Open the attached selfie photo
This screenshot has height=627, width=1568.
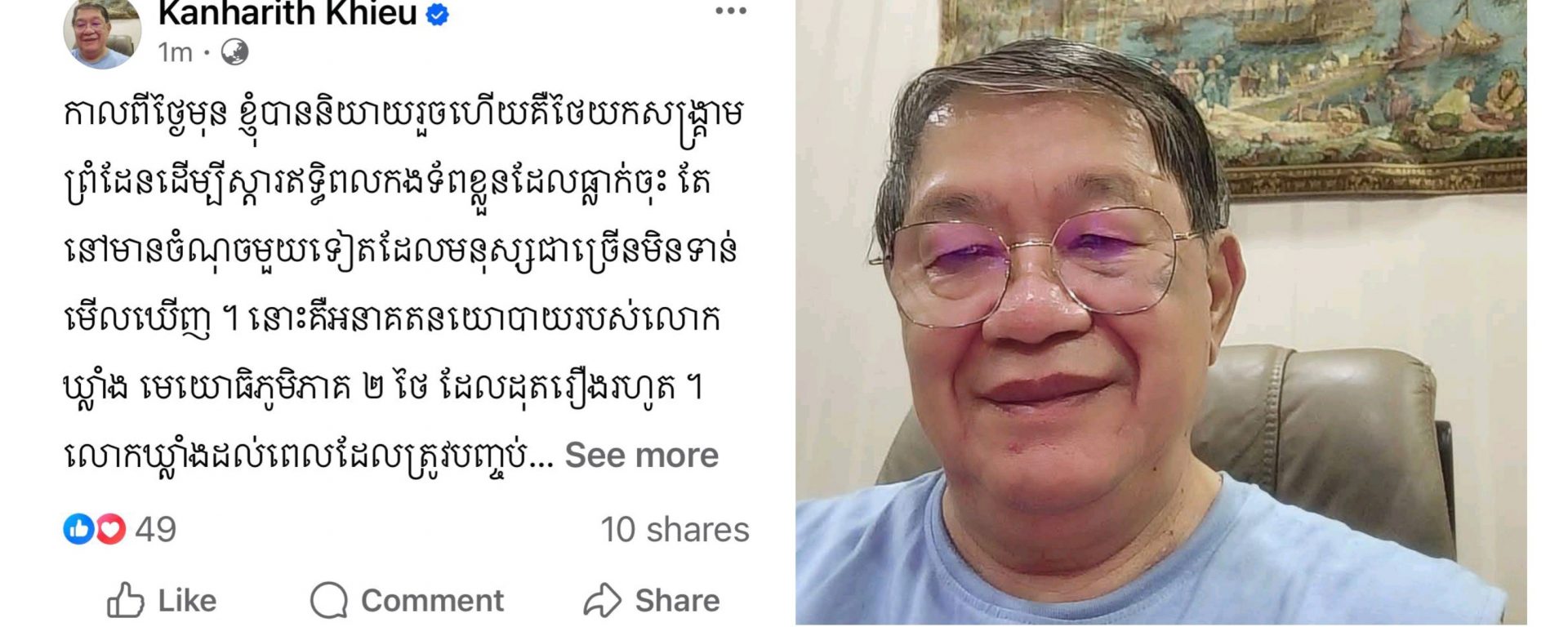(1161, 313)
